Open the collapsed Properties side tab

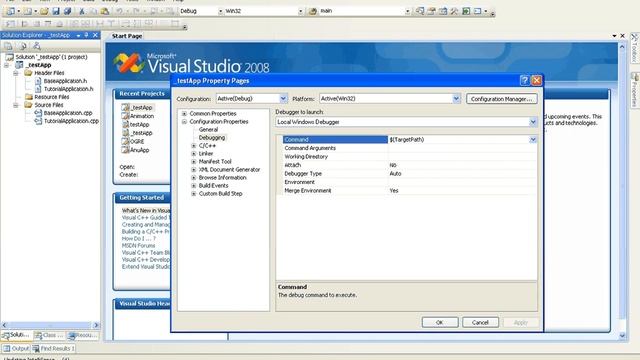point(635,90)
